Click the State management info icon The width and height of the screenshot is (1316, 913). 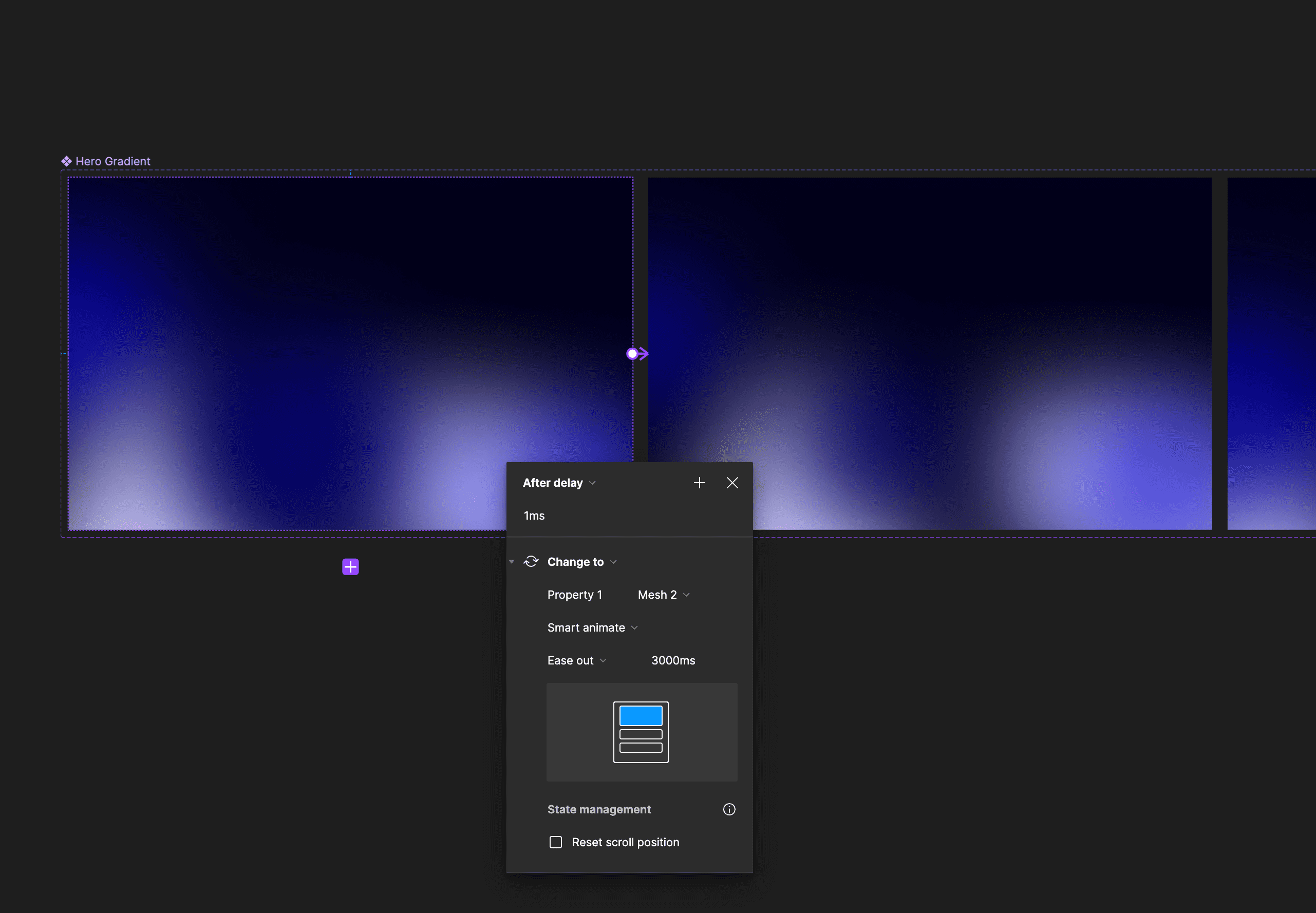(729, 809)
